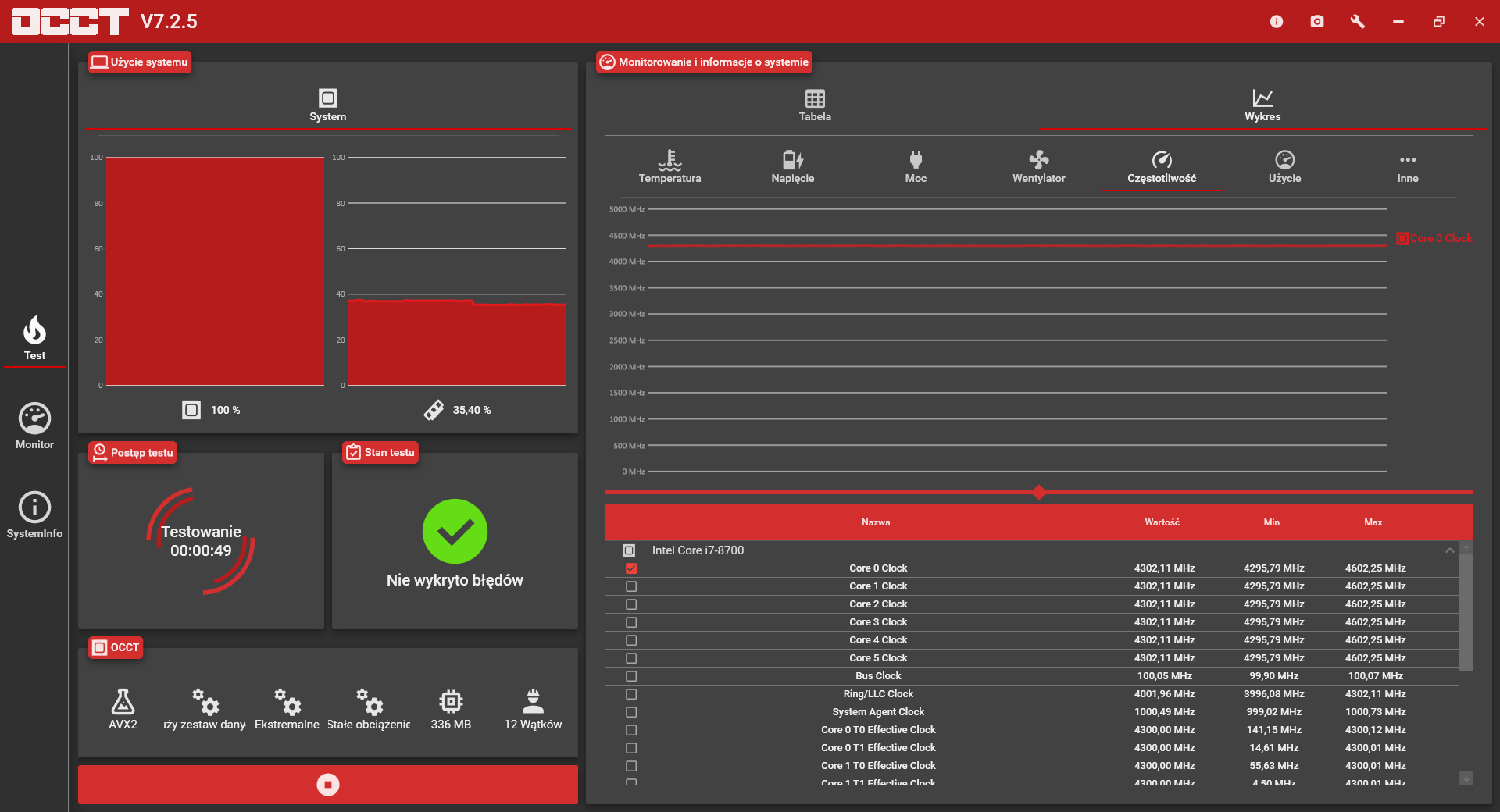This screenshot has width=1500, height=812.
Task: Switch to the Użycie tab
Action: pyautogui.click(x=1284, y=167)
